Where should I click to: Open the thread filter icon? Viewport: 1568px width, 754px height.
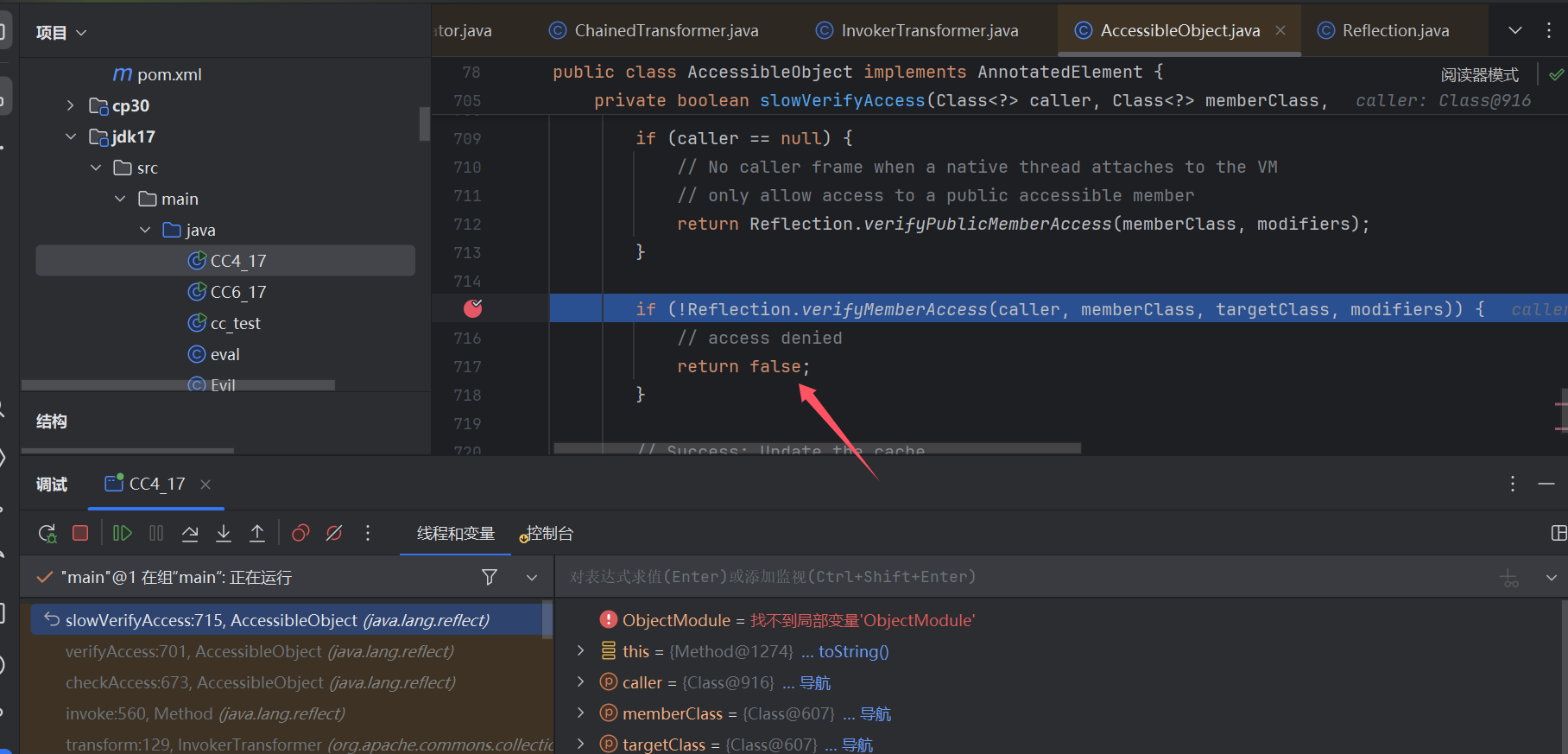(490, 577)
